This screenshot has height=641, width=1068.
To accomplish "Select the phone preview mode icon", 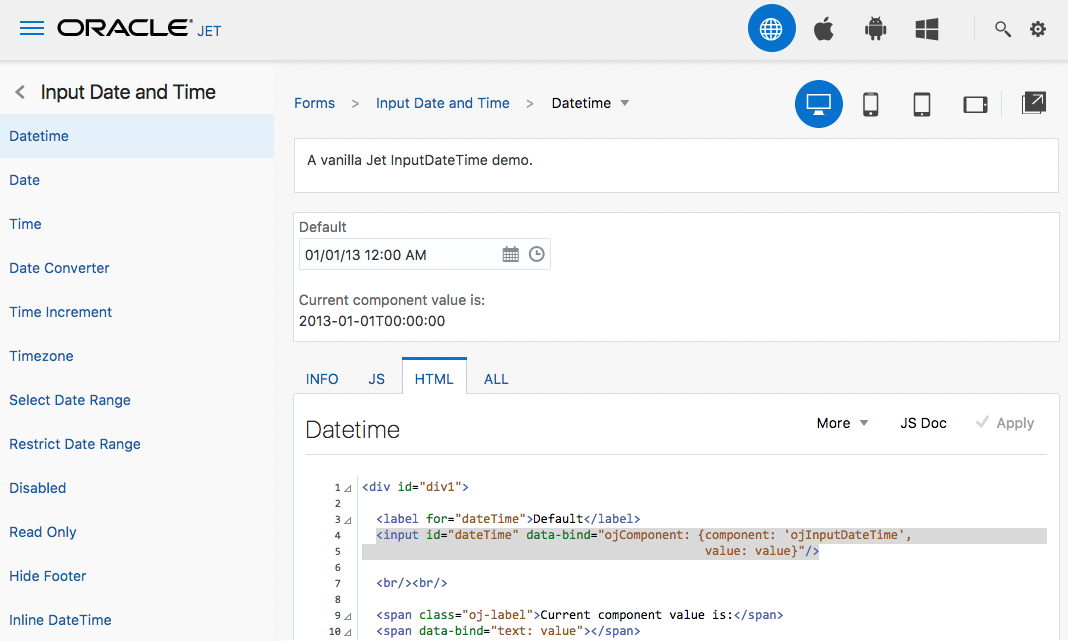I will tap(871, 104).
